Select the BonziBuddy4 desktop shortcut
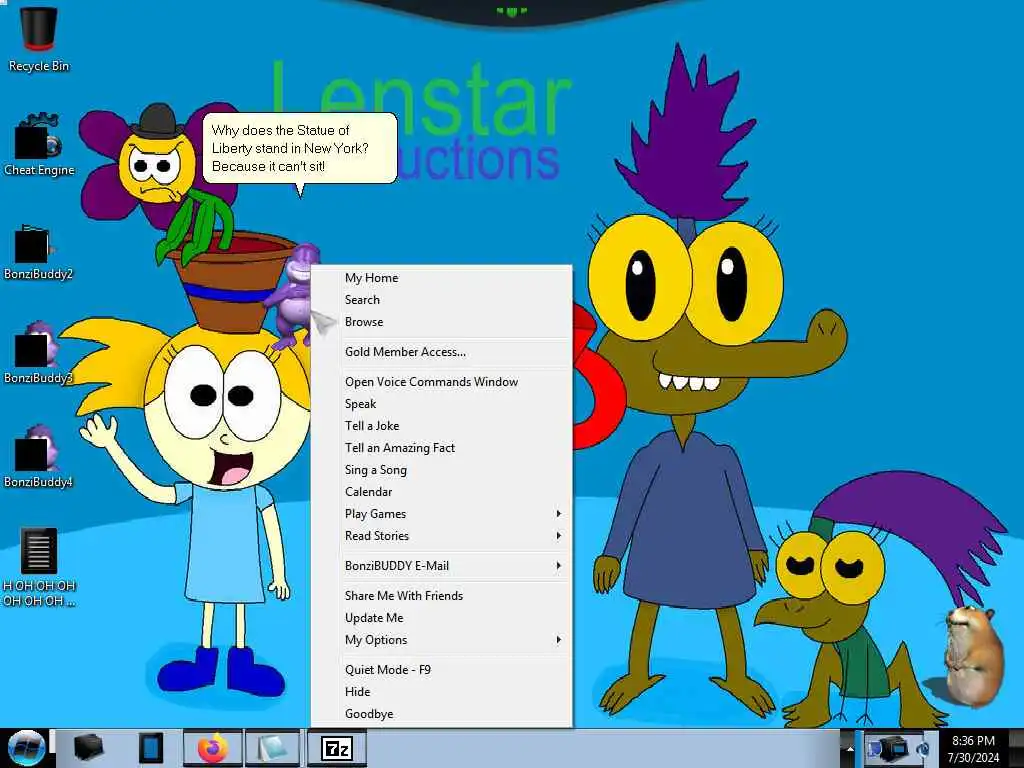1024x768 pixels. coord(38,457)
